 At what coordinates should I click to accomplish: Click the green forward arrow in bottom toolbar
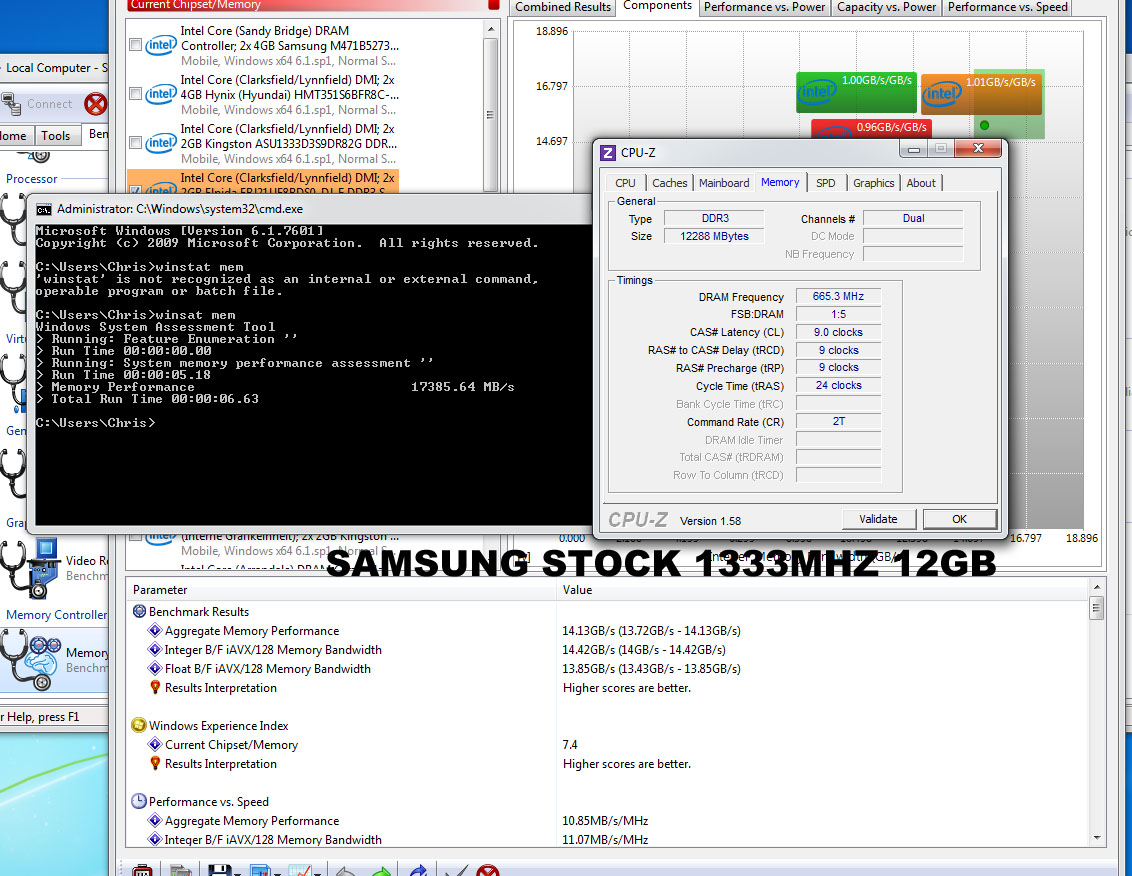[x=381, y=870]
